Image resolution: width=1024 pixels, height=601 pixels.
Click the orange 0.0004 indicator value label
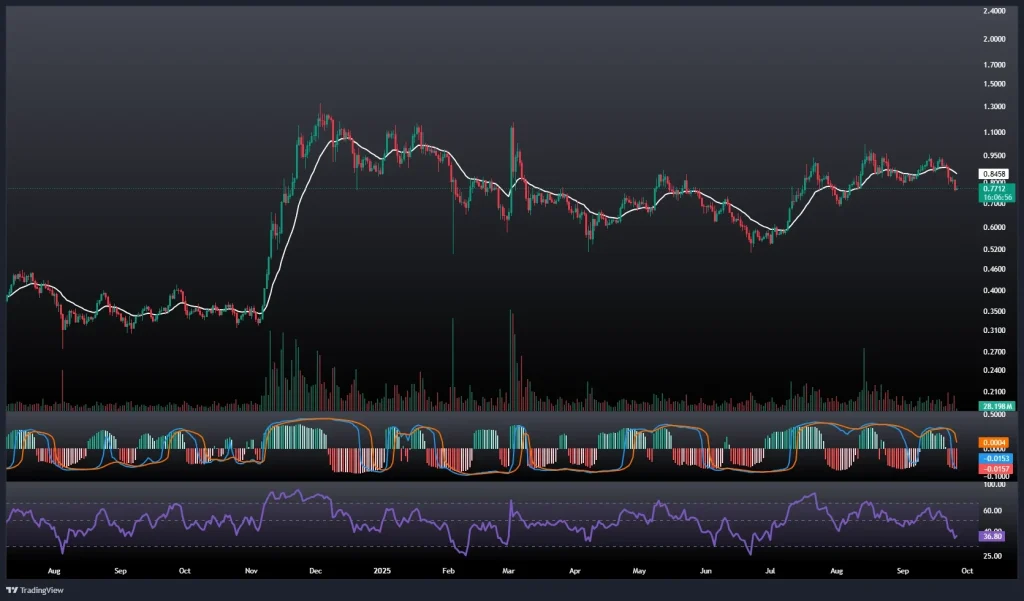pos(995,443)
